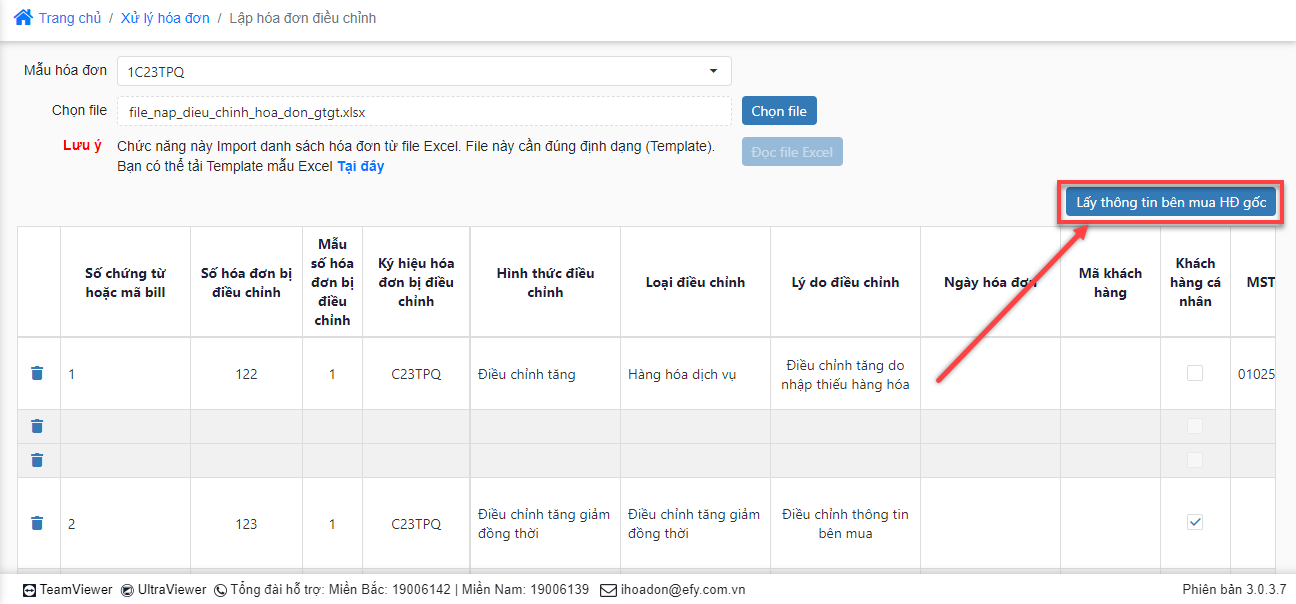The image size is (1296, 604).
Task: Check Khách hàng cá nhân for row 1
Action: [1195, 373]
